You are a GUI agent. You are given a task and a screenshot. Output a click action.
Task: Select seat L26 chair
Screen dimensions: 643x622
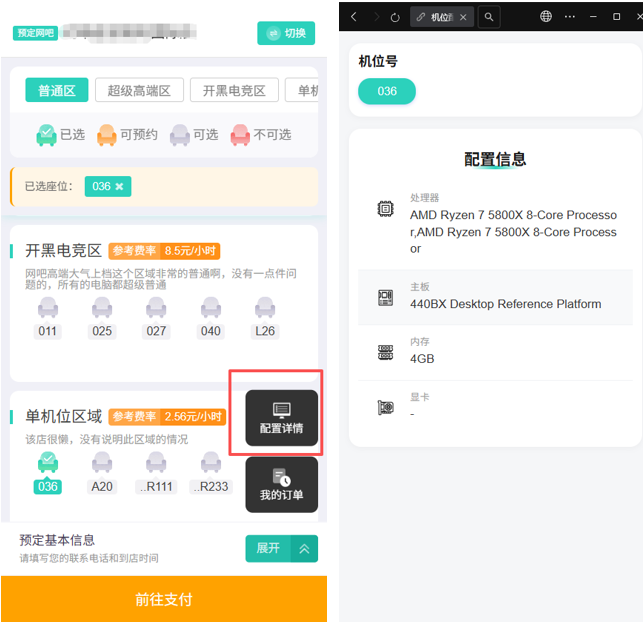tap(265, 308)
